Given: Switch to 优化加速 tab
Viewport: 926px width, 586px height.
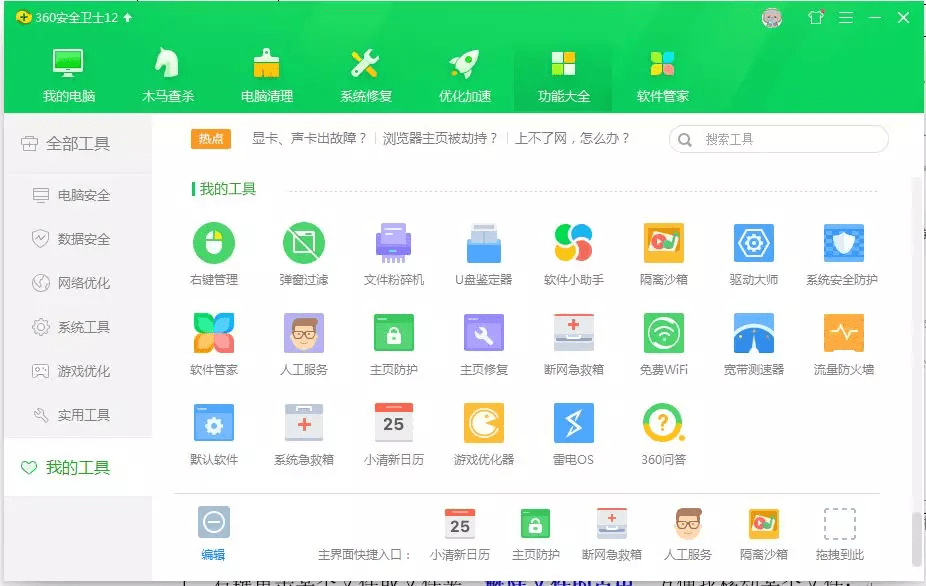Looking at the screenshot, I should [x=465, y=76].
